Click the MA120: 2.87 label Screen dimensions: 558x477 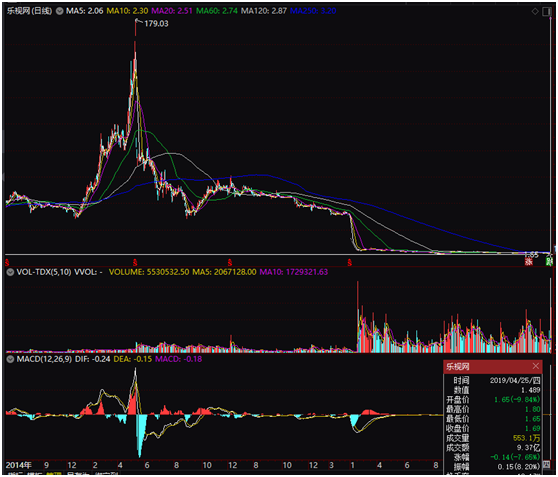click(x=264, y=11)
